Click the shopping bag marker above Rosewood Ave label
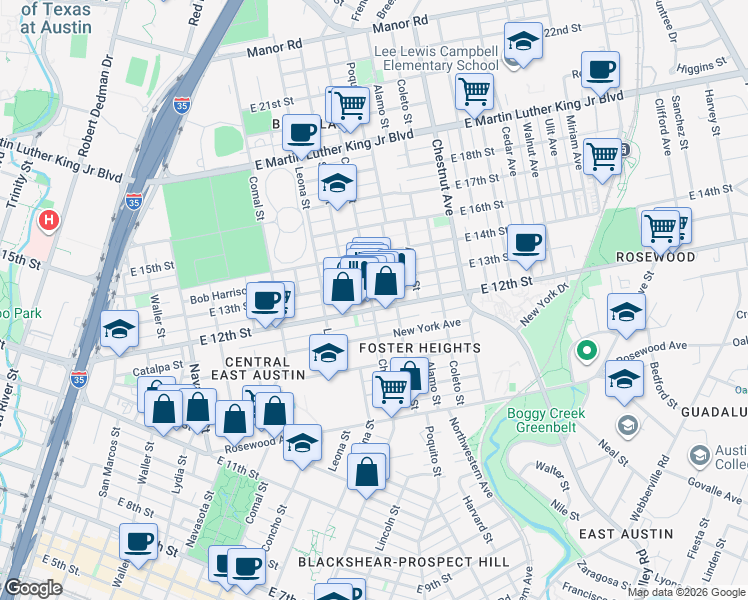748x600 pixels. (275, 412)
